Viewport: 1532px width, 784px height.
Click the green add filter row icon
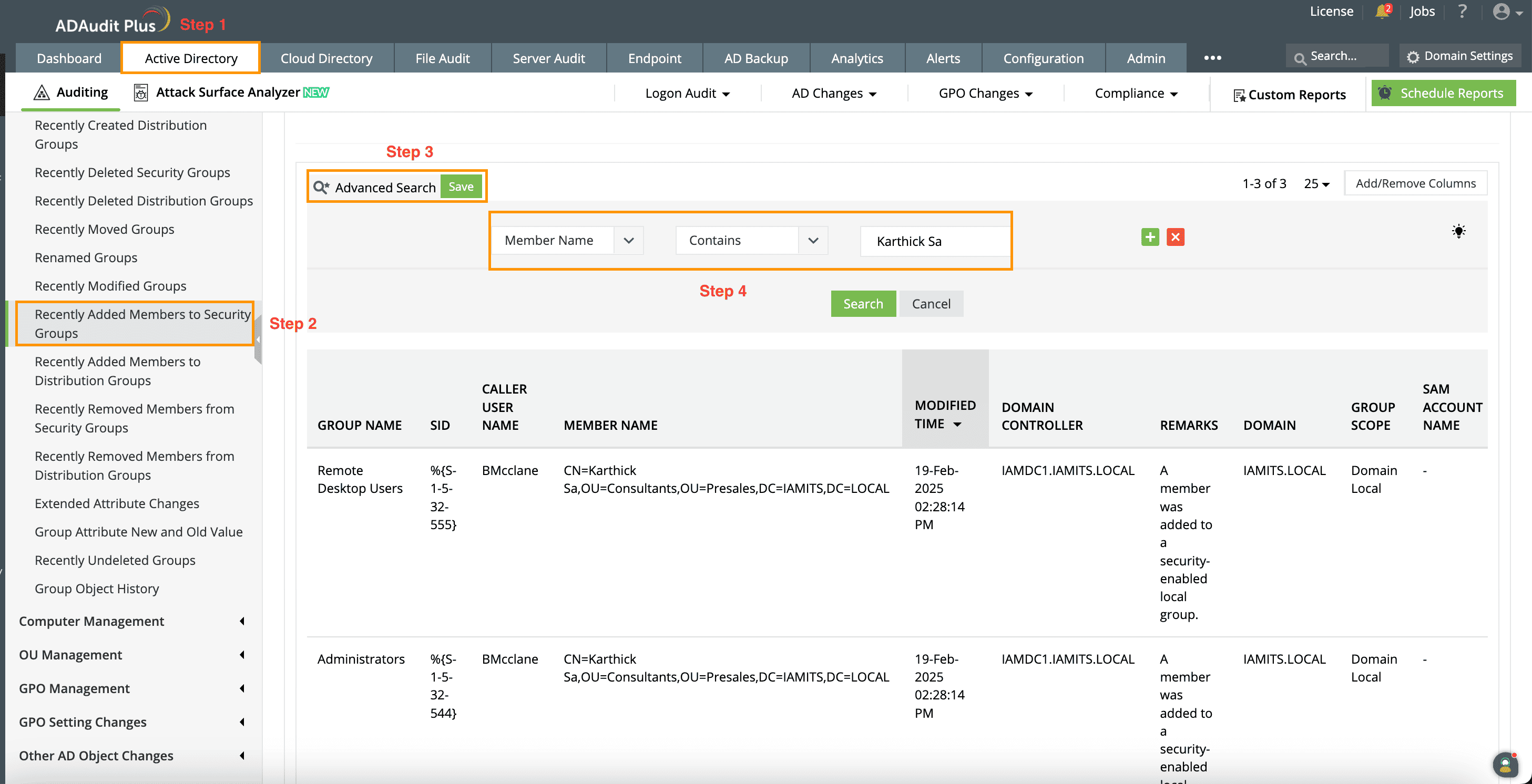[x=1150, y=237]
